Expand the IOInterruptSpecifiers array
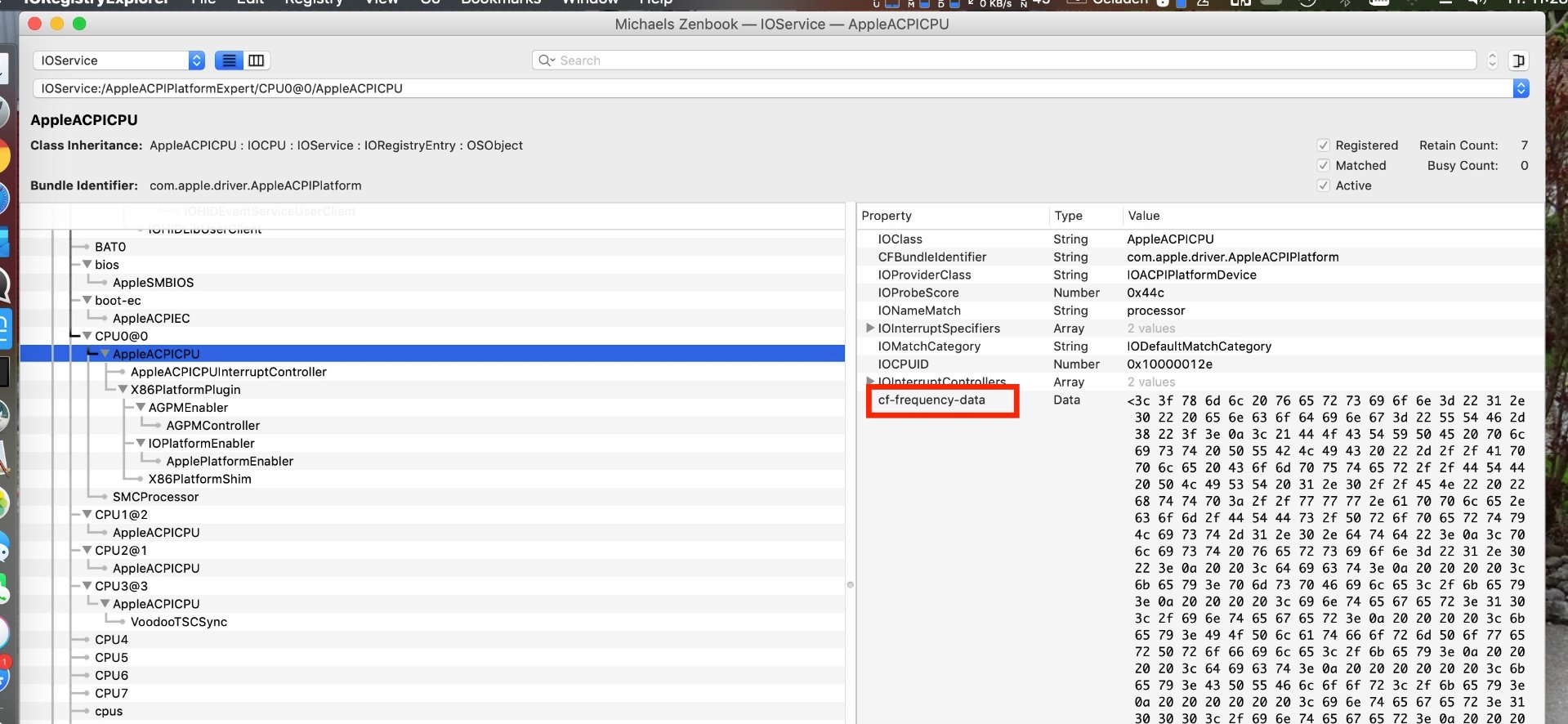Image resolution: width=1568 pixels, height=724 pixels. click(870, 328)
